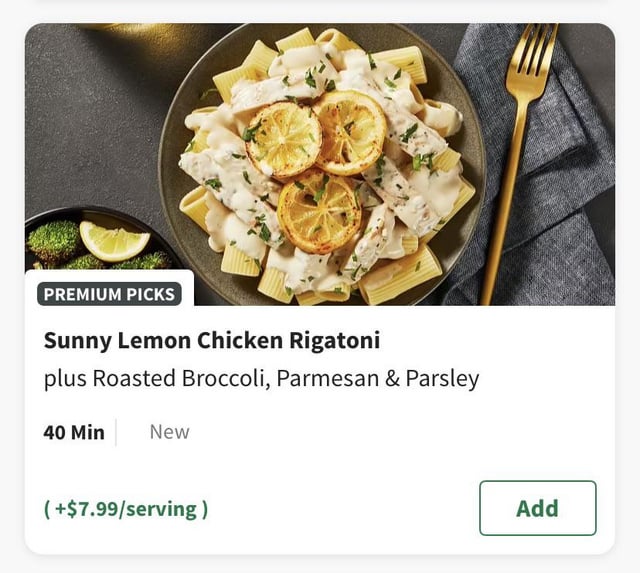This screenshot has height=573, width=640.
Task: Select the 40 Min cook time label
Action: pyautogui.click(x=74, y=432)
